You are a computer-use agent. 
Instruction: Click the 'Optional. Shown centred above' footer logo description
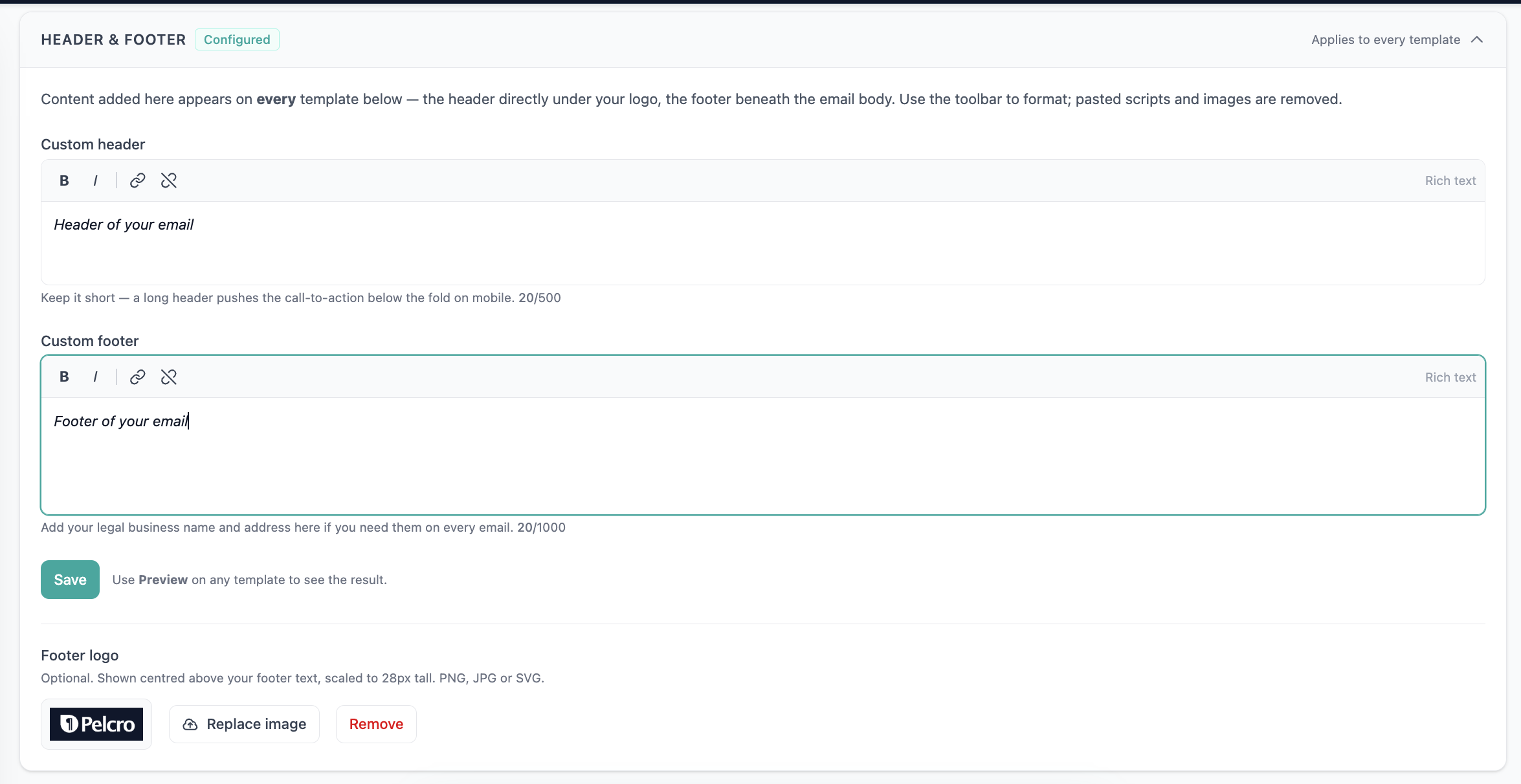293,678
